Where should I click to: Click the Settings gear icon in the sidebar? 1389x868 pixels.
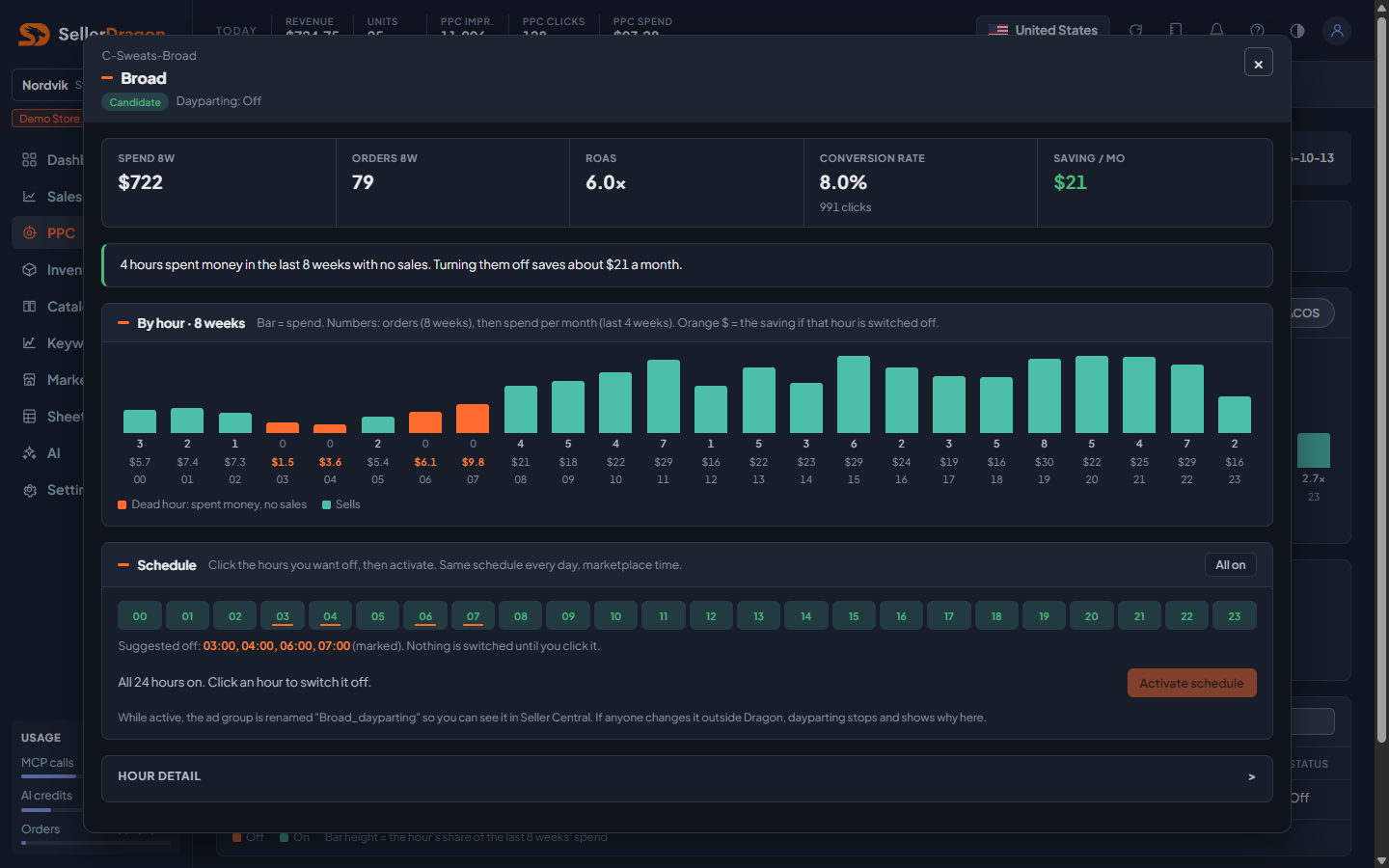pyautogui.click(x=30, y=490)
